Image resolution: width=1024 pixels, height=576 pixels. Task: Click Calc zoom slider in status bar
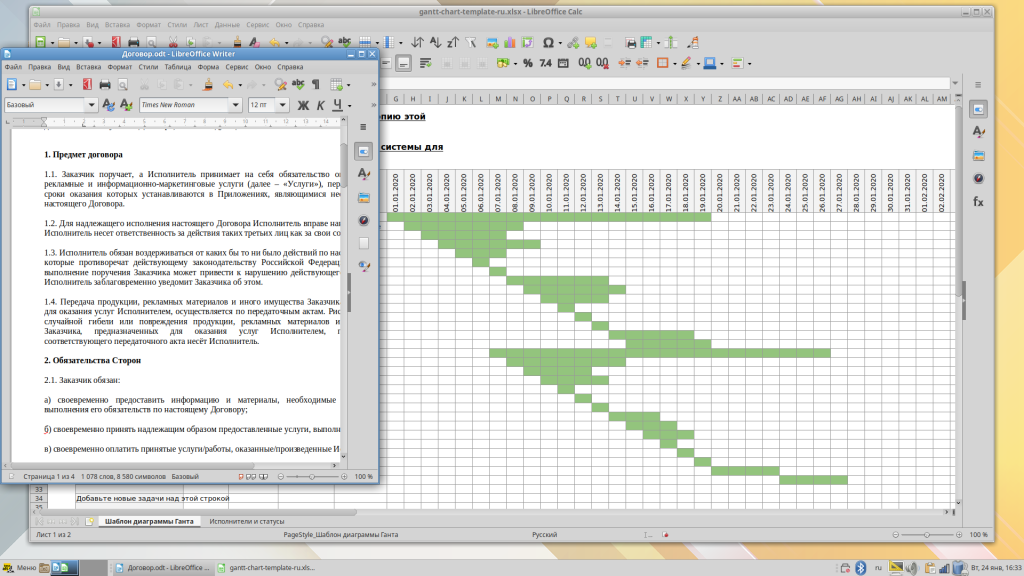point(931,535)
